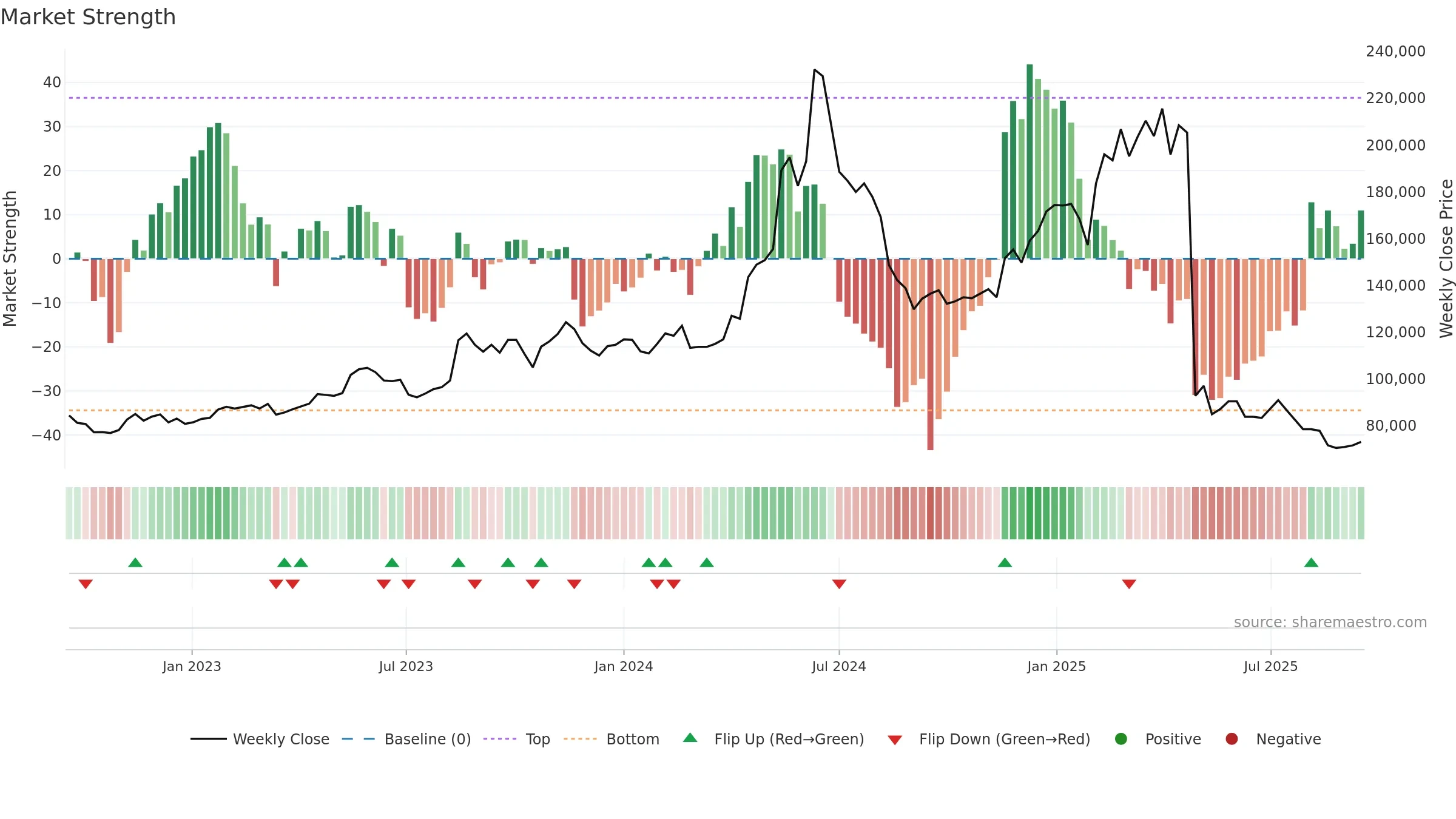Select the 'Weekly Close' legend label
Viewport: 1456px width, 819px height.
[281, 739]
